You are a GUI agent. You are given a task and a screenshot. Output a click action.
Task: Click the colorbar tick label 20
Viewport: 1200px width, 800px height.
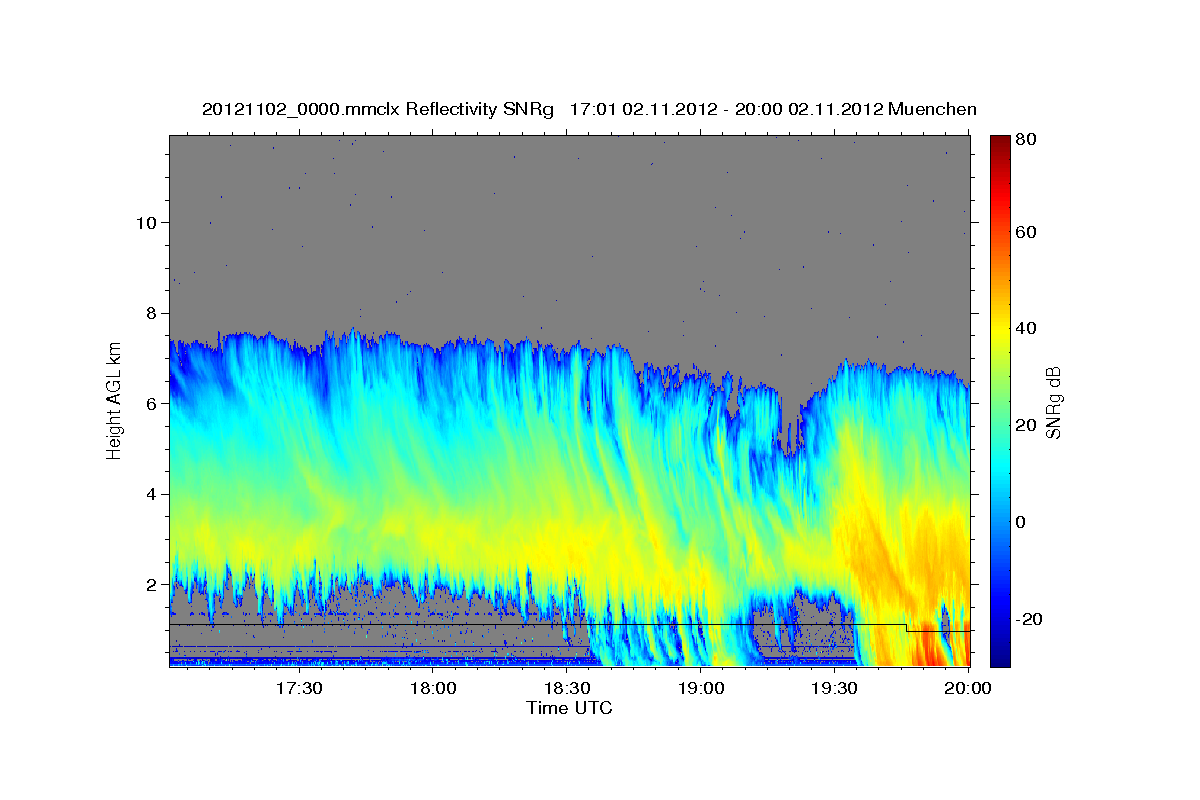tap(1028, 425)
